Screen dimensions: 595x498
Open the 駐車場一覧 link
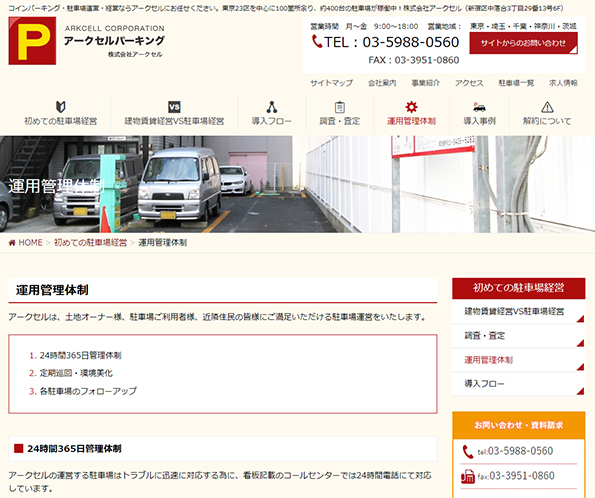point(516,83)
